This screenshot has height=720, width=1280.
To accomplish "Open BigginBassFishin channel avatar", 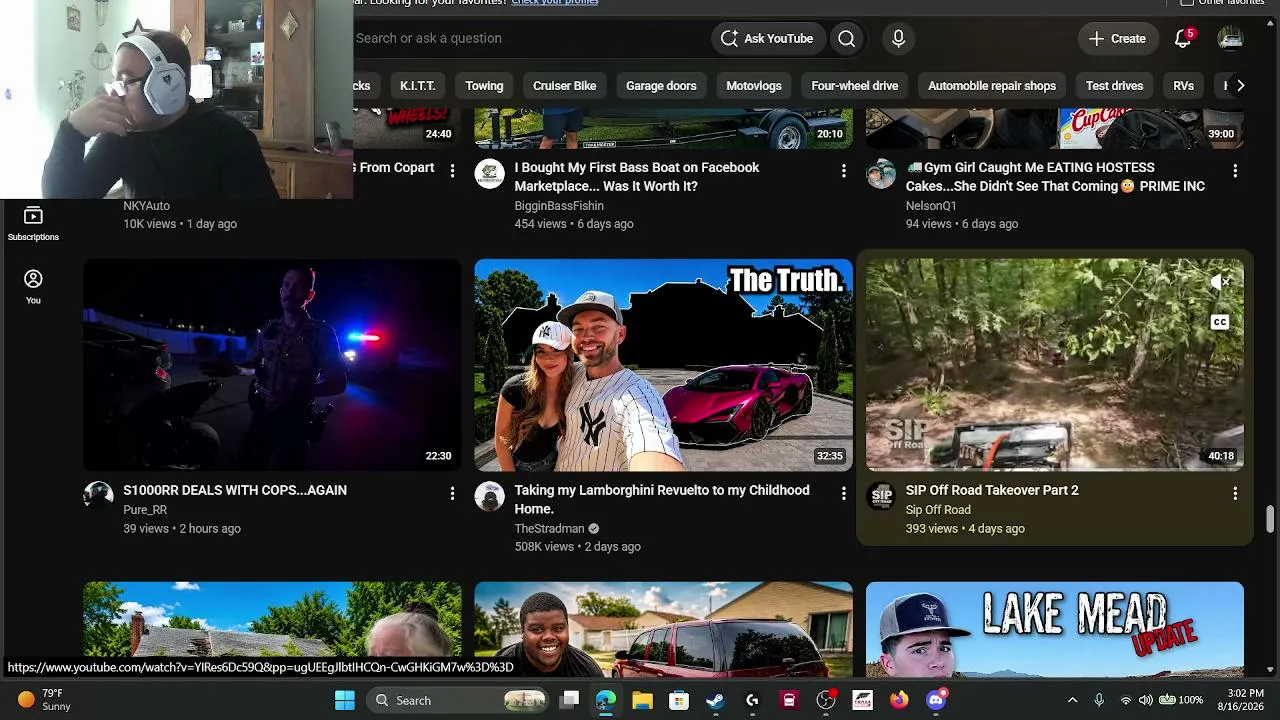I will click(x=489, y=173).
